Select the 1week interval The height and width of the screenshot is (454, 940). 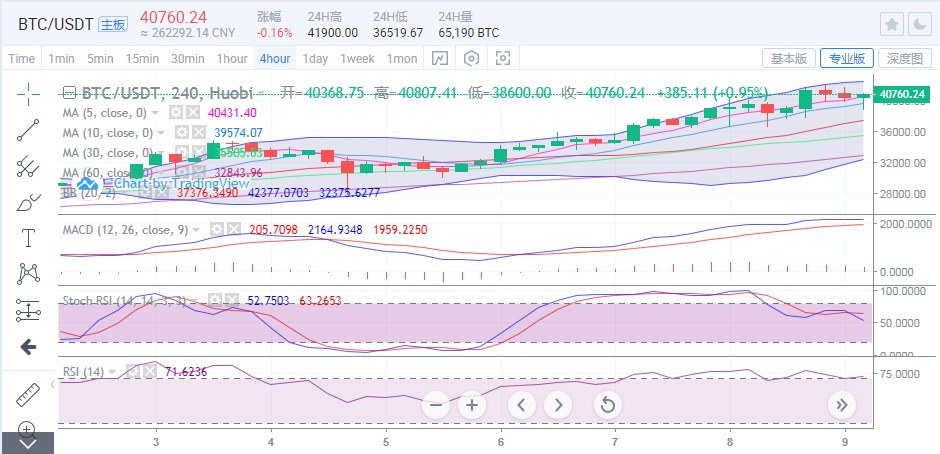tap(357, 59)
